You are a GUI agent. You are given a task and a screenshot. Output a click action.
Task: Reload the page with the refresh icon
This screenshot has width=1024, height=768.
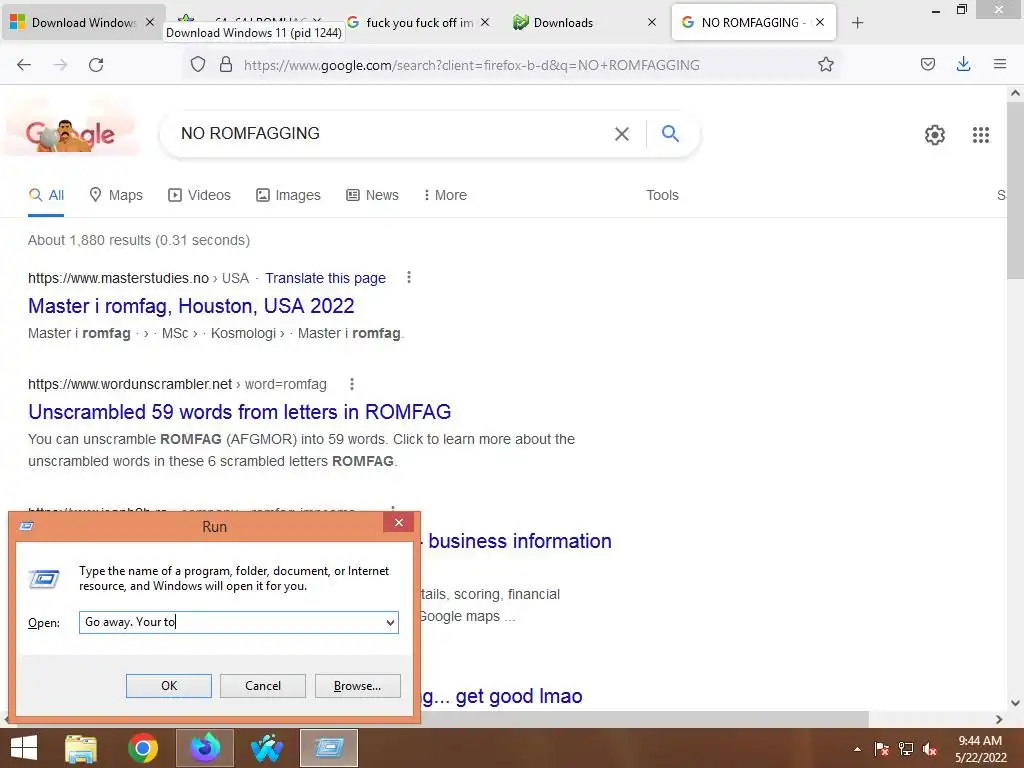click(x=96, y=65)
